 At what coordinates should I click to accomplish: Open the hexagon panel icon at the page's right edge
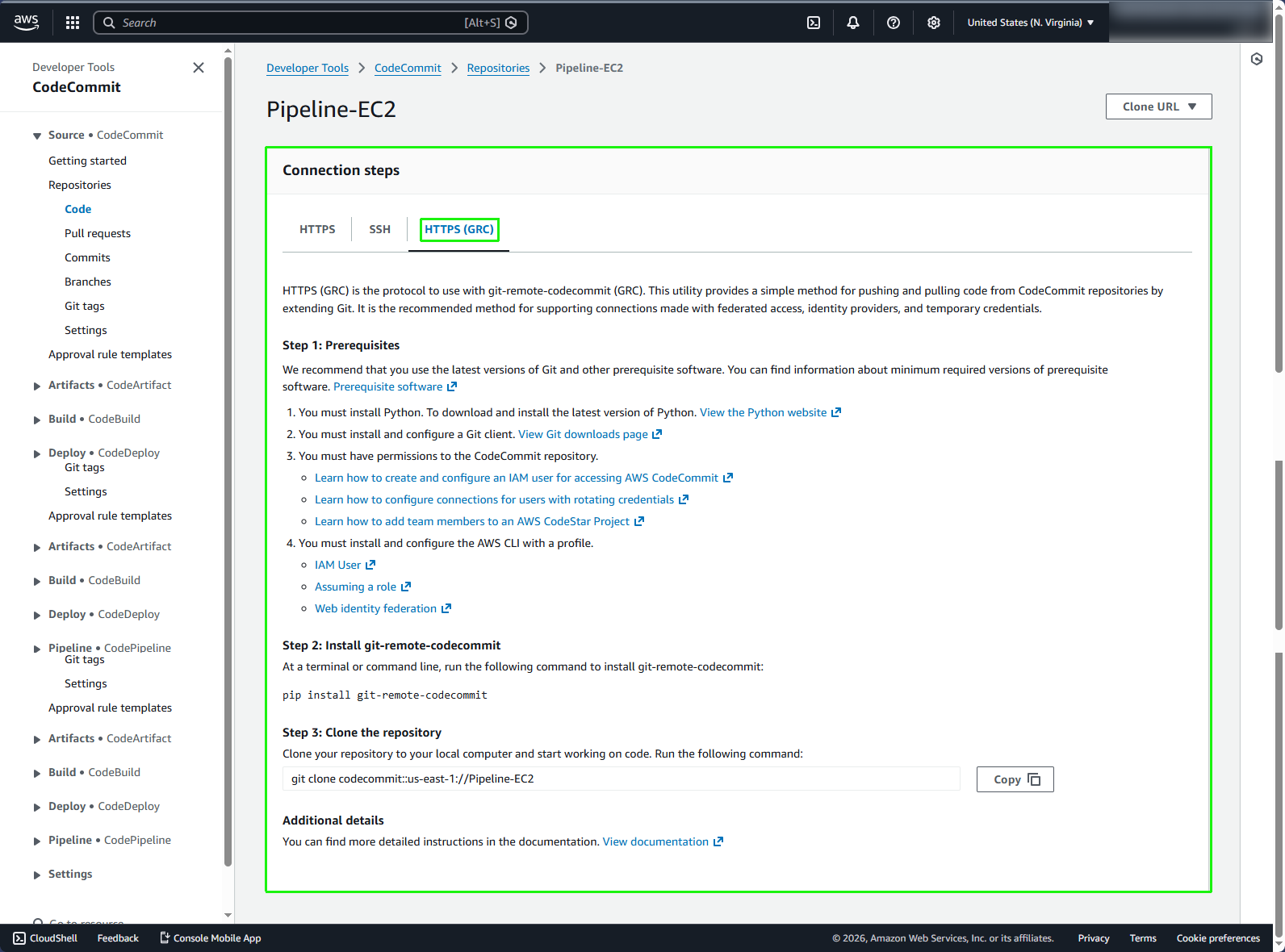coord(1257,59)
